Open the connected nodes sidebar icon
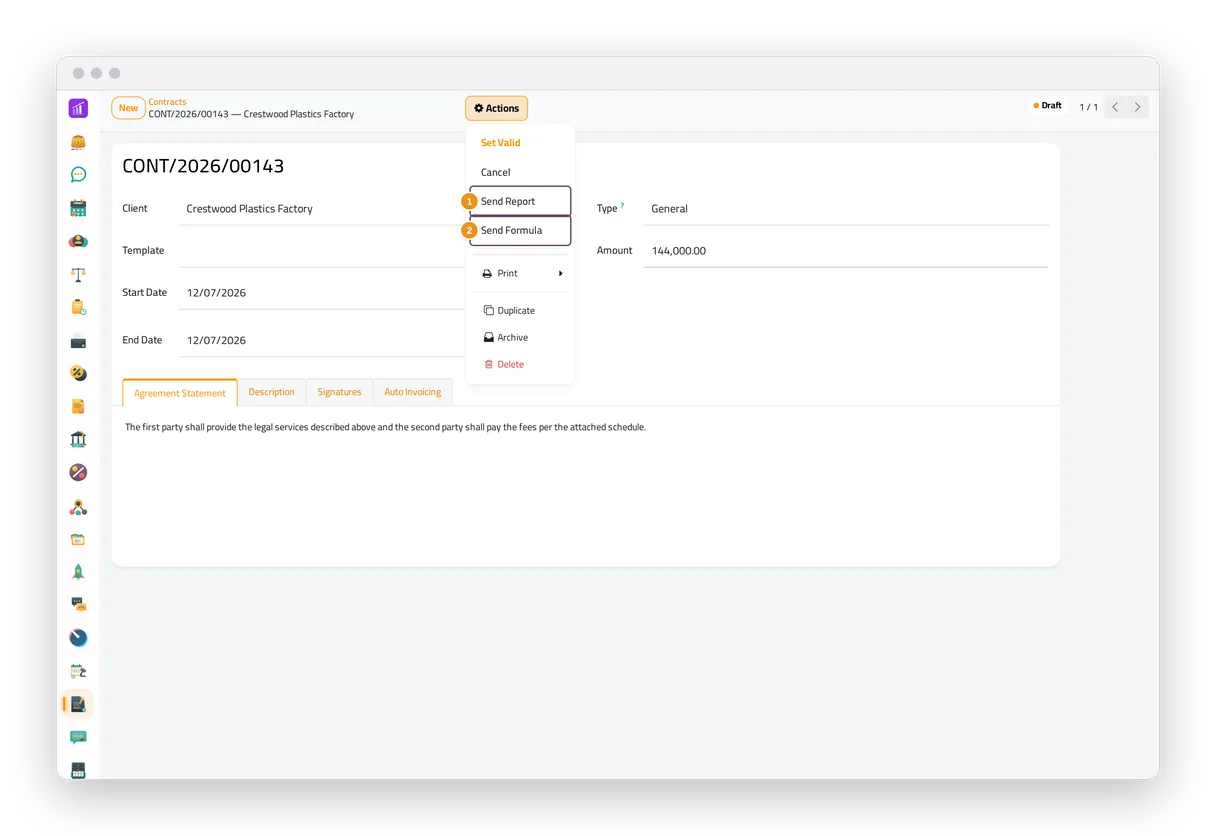Screen dimensions: 1216x836 [x=78, y=506]
